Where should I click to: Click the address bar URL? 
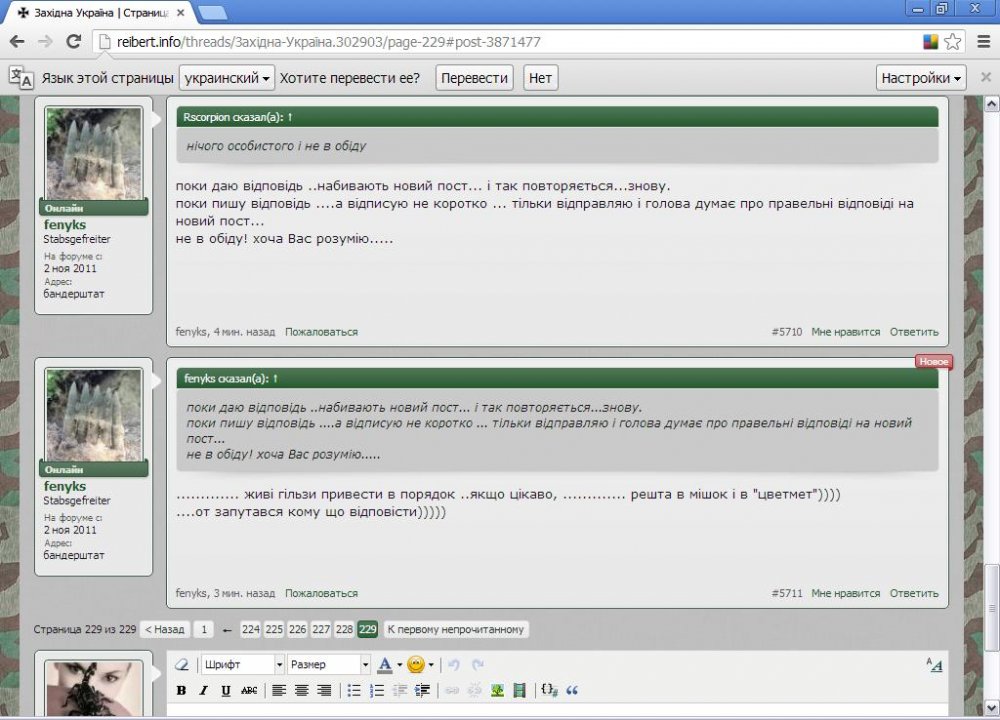pos(328,42)
